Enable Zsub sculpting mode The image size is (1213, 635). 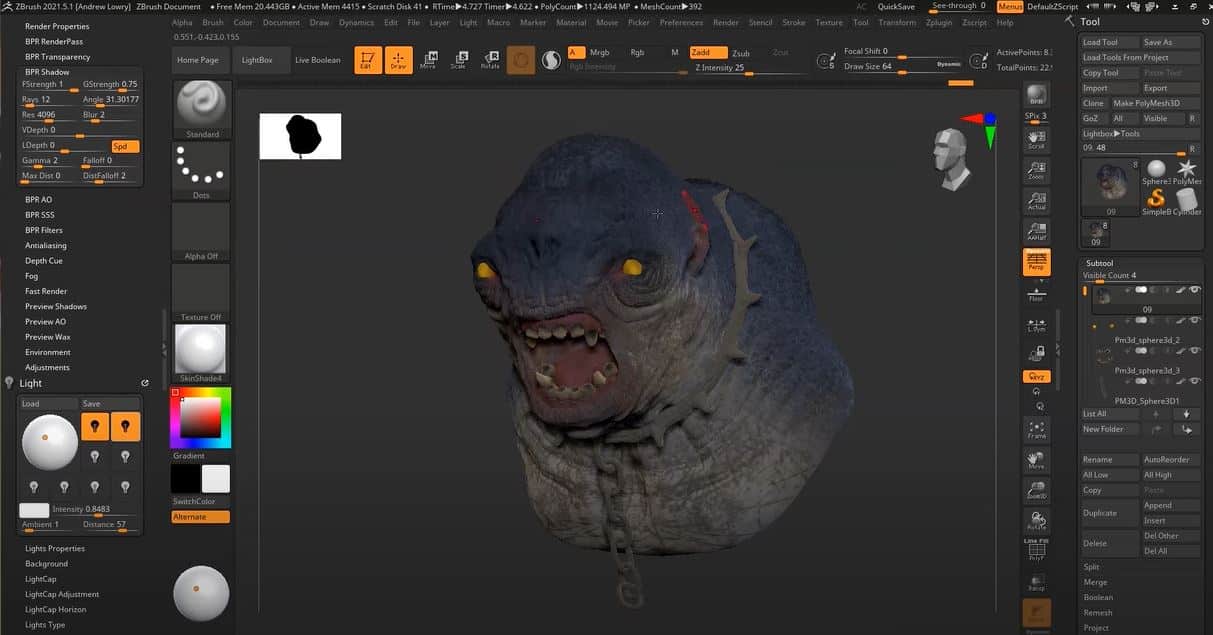[740, 52]
